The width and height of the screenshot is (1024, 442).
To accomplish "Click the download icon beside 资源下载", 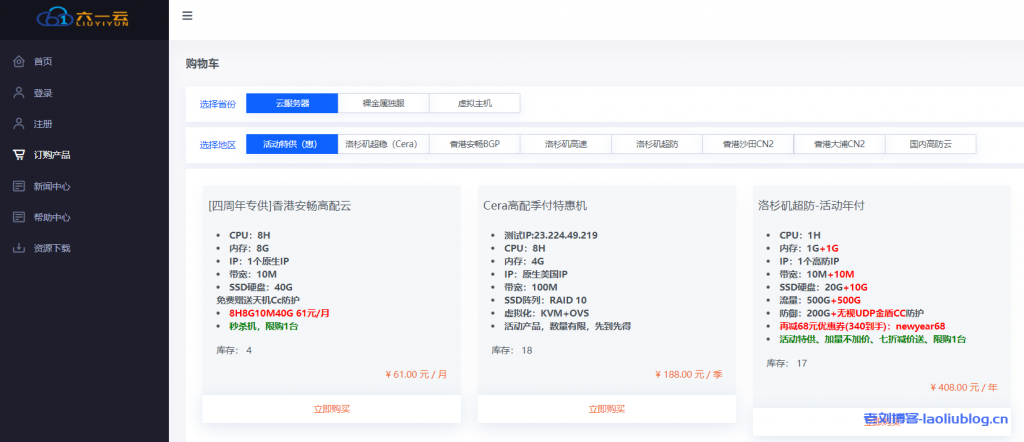I will (x=19, y=248).
